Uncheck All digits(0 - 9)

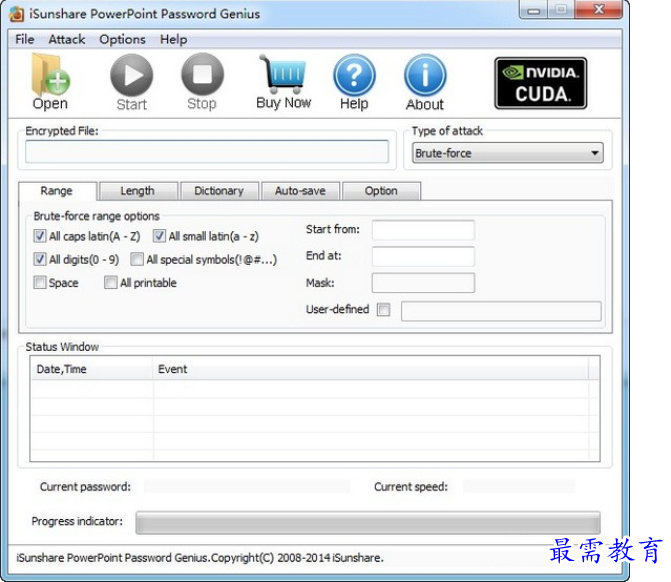[x=40, y=259]
